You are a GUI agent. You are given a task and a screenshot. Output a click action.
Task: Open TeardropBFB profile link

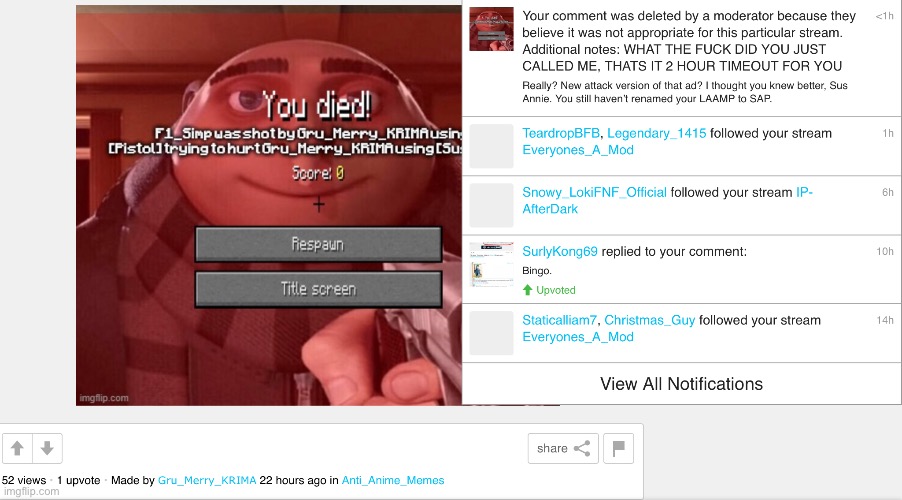(561, 133)
